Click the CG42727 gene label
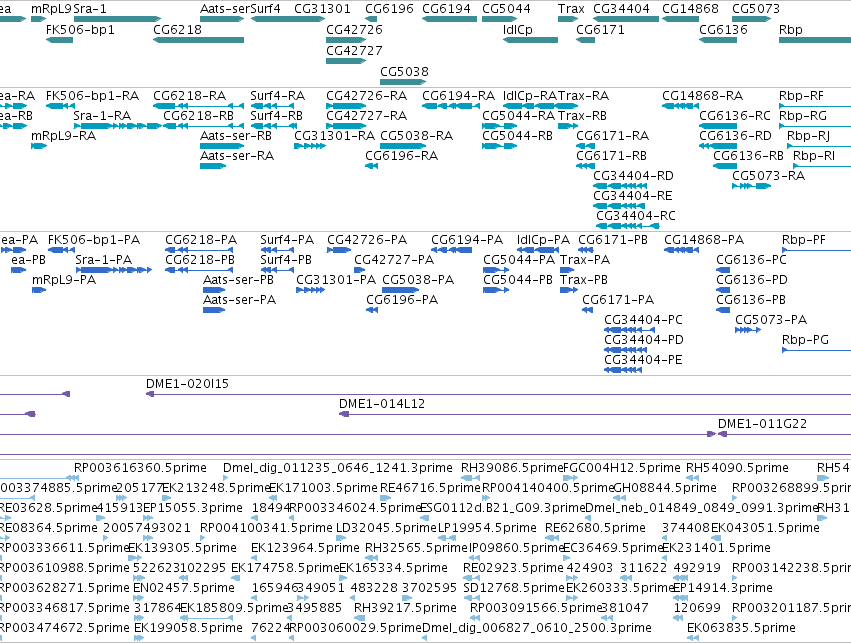Screen dimensions: 851x643 click(x=354, y=51)
